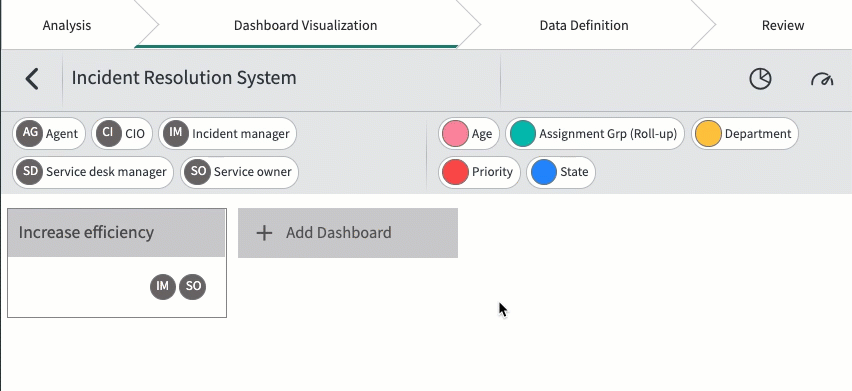
Task: Select the Incident manager persona label
Action: pyautogui.click(x=241, y=134)
